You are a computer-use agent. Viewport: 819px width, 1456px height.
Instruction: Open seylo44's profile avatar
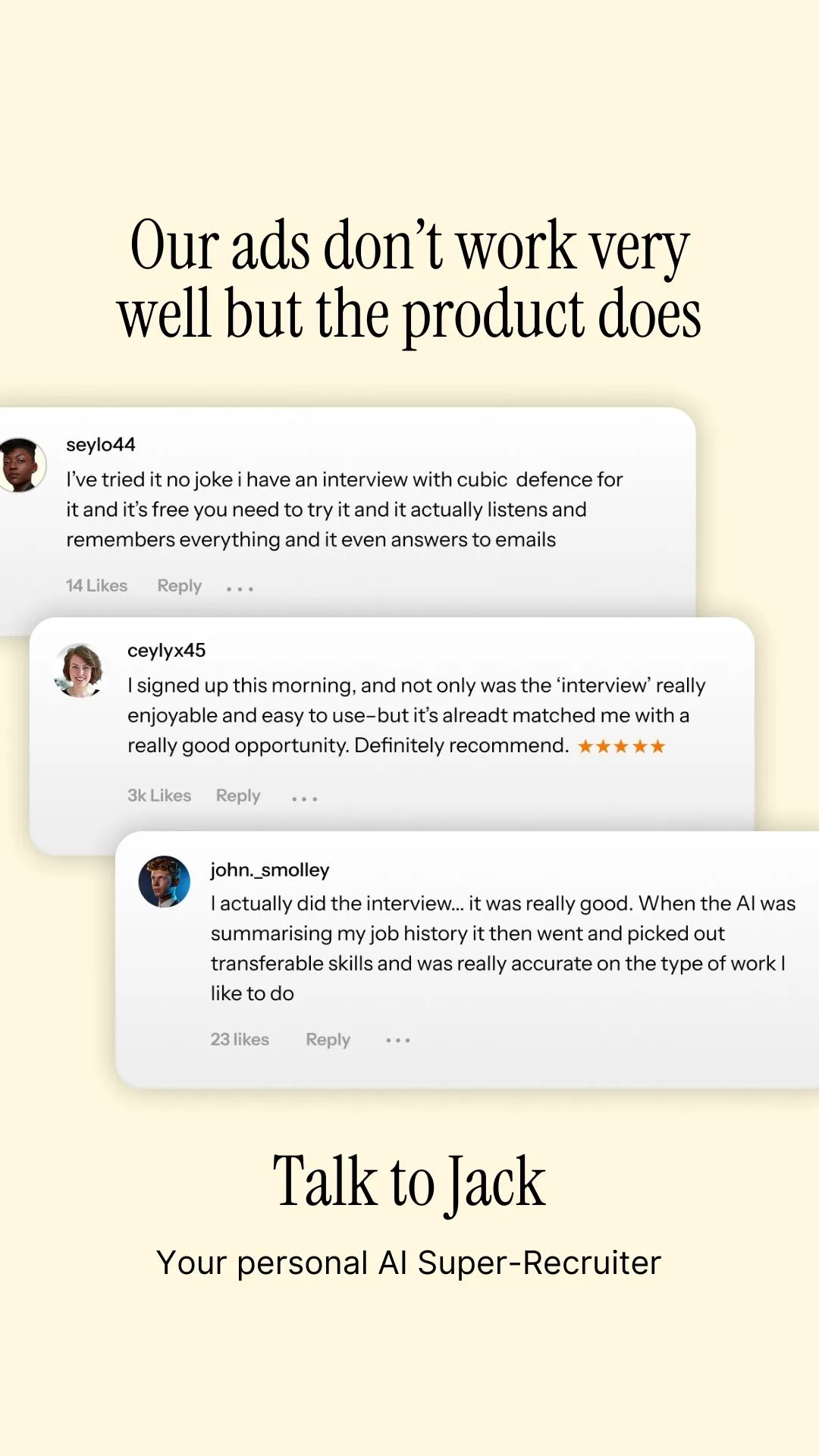coord(21,465)
